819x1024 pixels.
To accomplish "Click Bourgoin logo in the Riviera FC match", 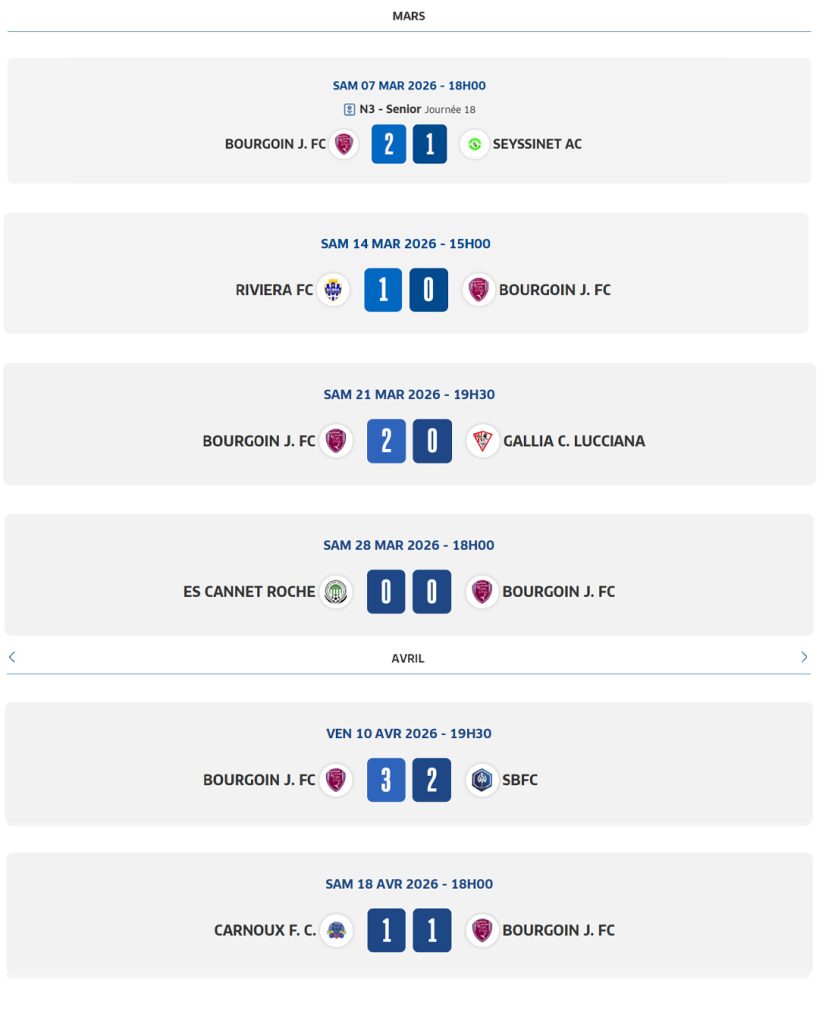I will (x=479, y=290).
